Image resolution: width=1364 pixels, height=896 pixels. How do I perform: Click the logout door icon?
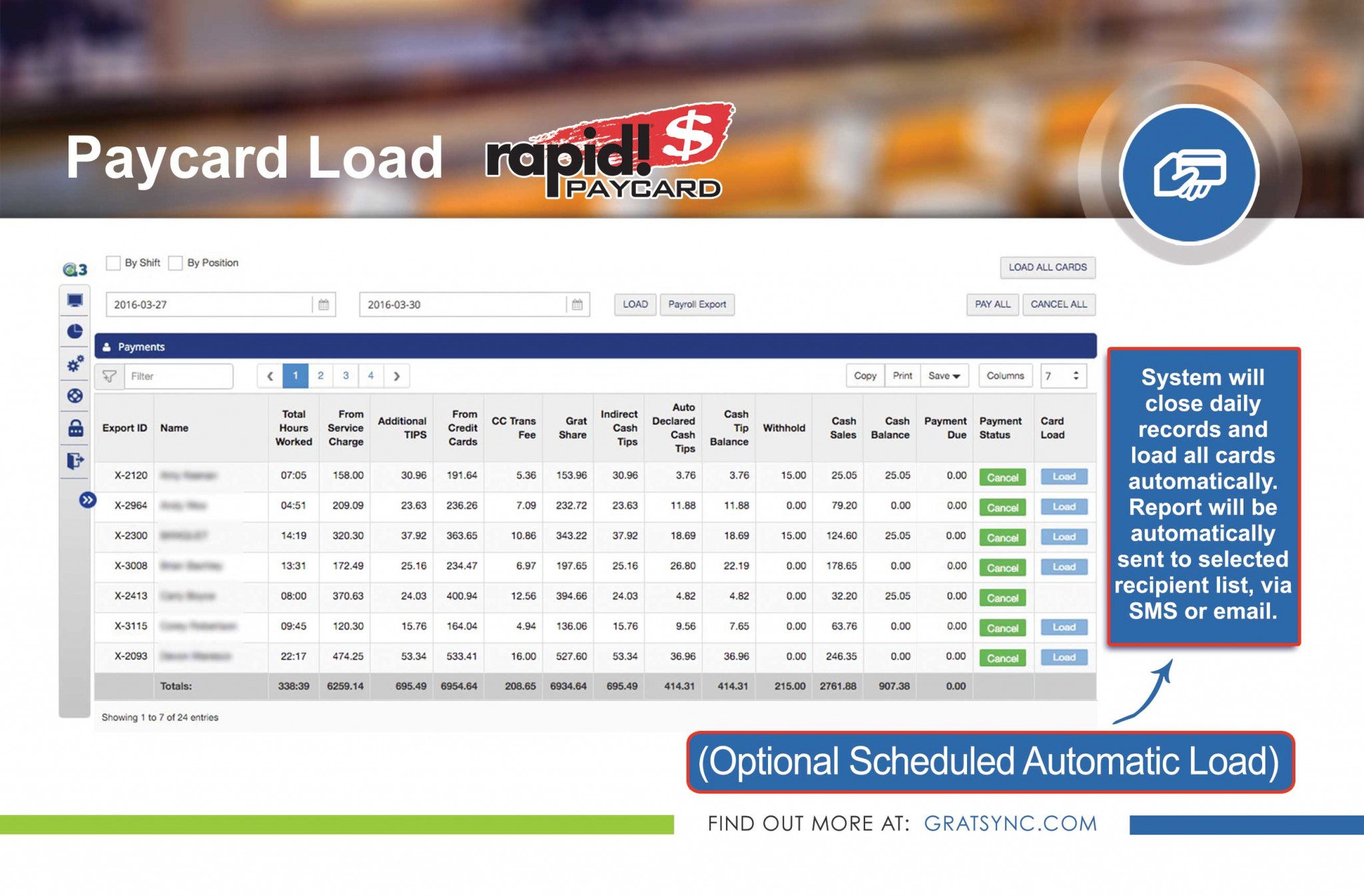pyautogui.click(x=75, y=461)
